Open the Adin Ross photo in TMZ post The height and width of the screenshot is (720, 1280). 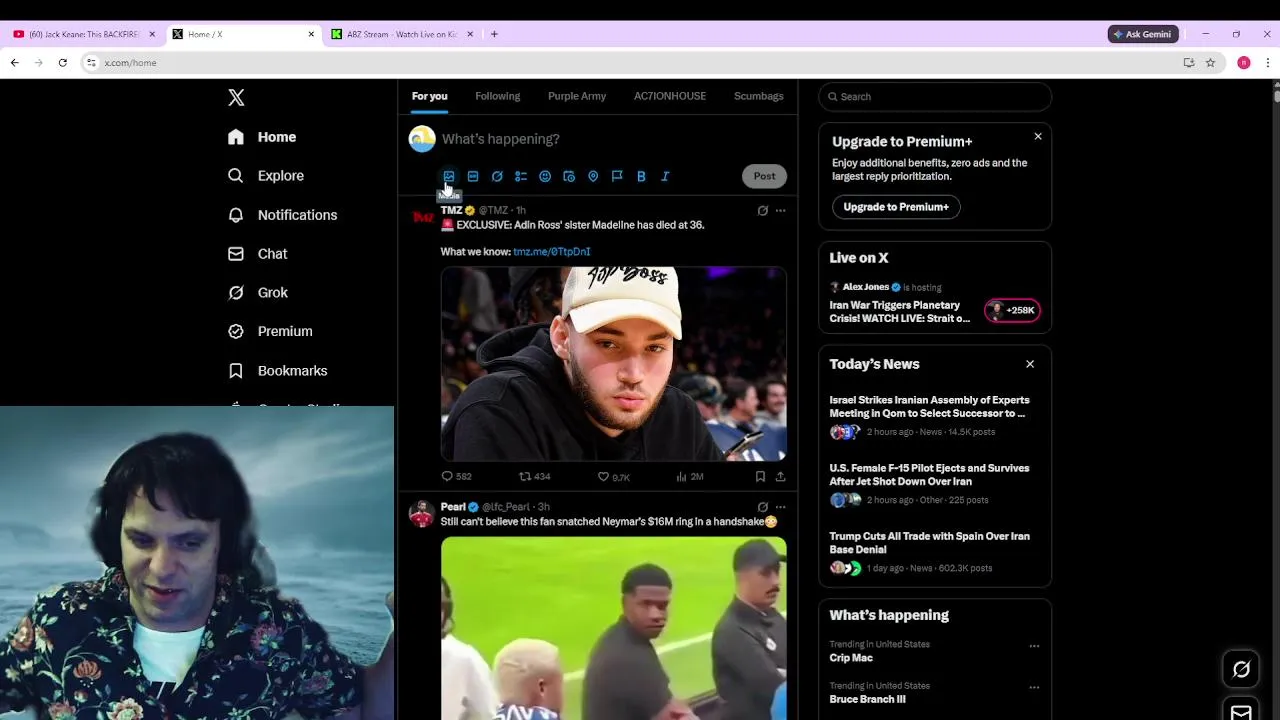coord(613,364)
